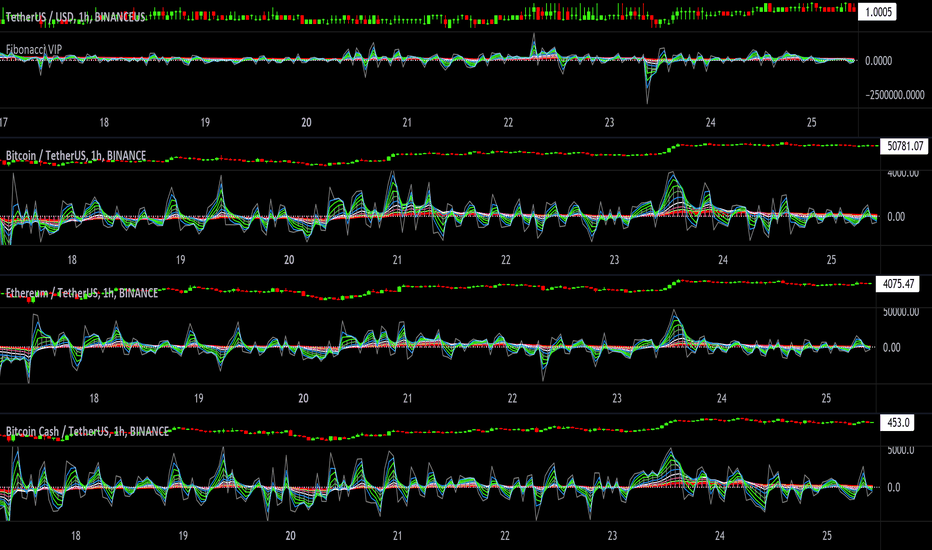This screenshot has width=932, height=550.
Task: Click date 18 on TetherUS time axis
Action: tap(104, 122)
